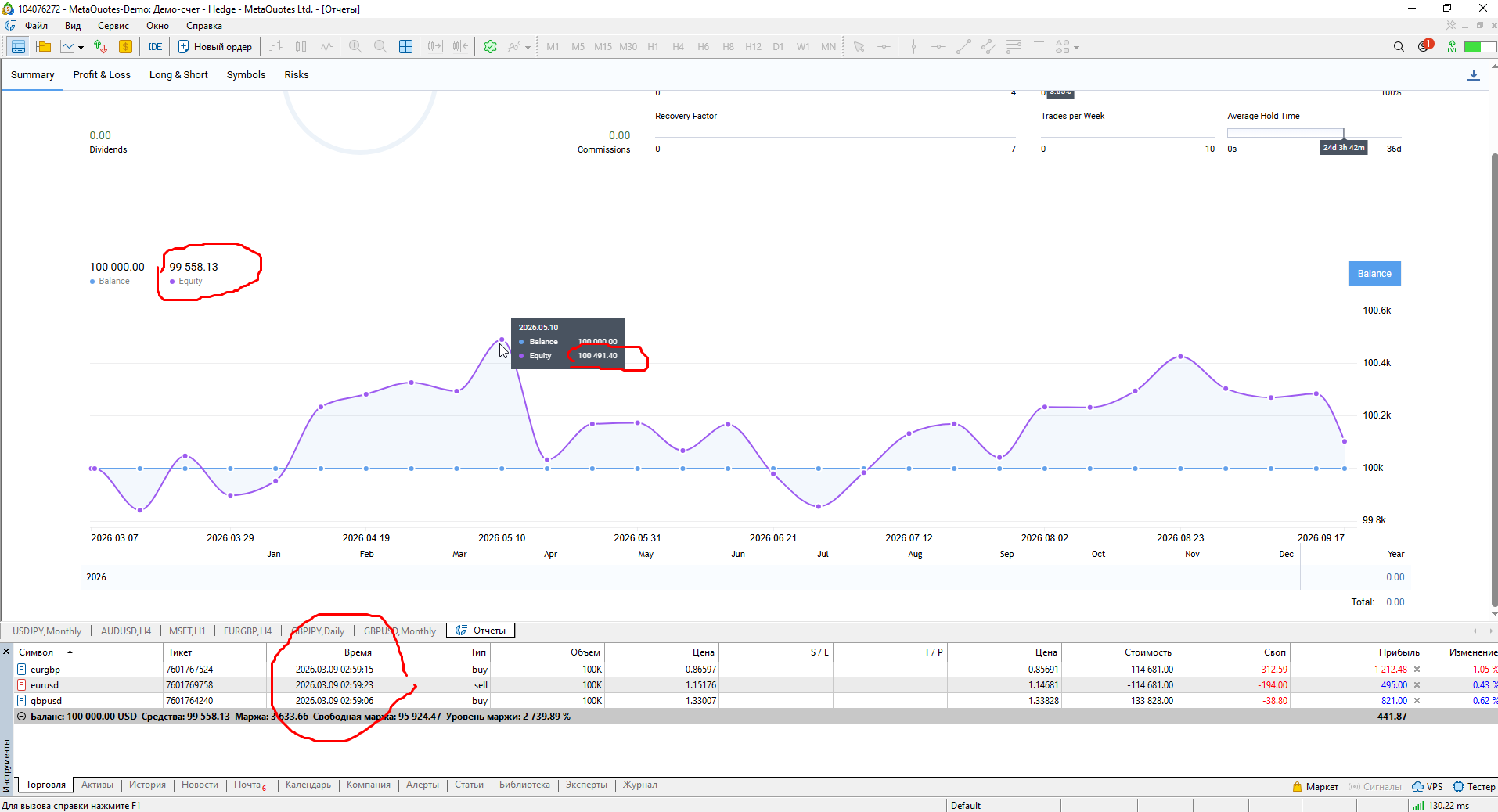The height and width of the screenshot is (812, 1498).
Task: Close eurgbp position with X
Action: coord(1417,670)
